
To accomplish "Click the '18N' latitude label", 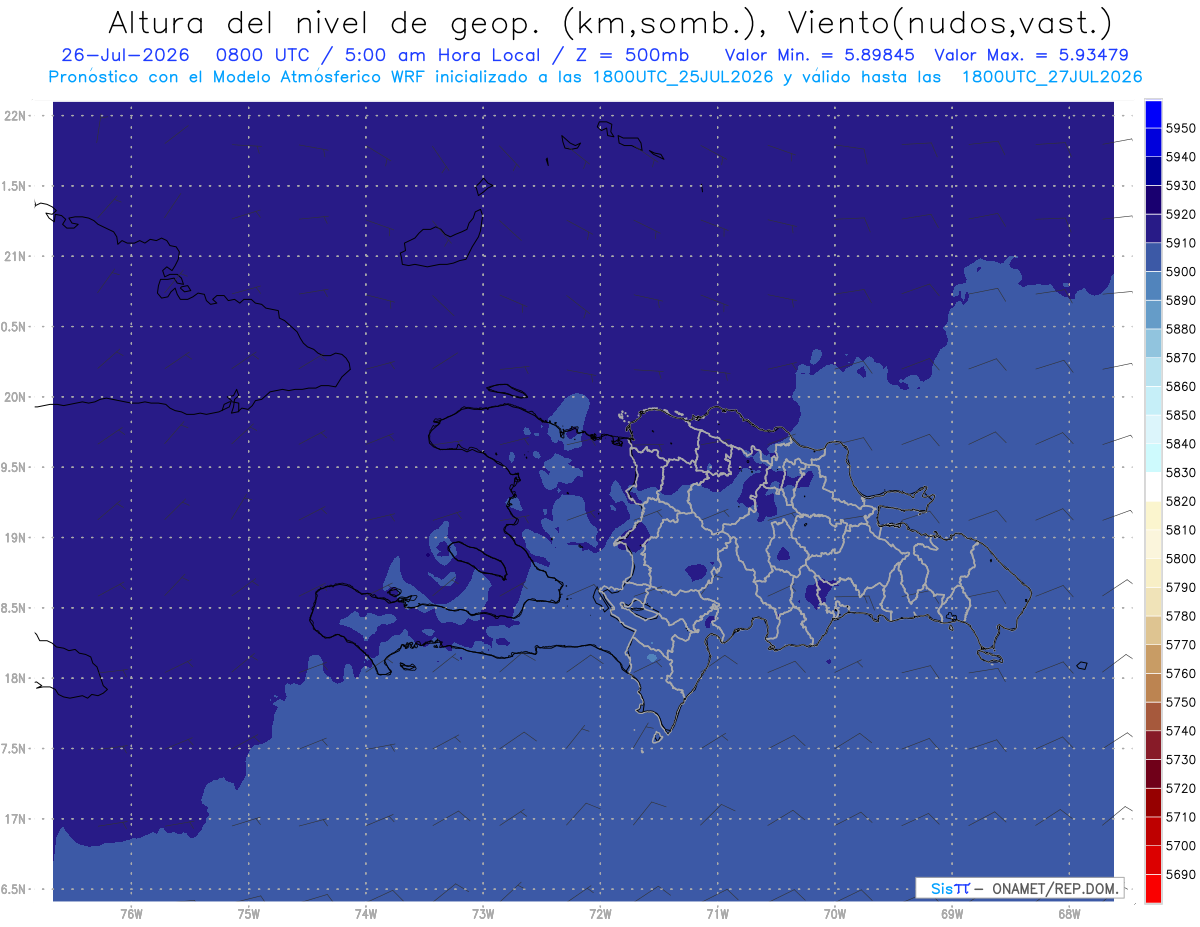I will [x=16, y=678].
